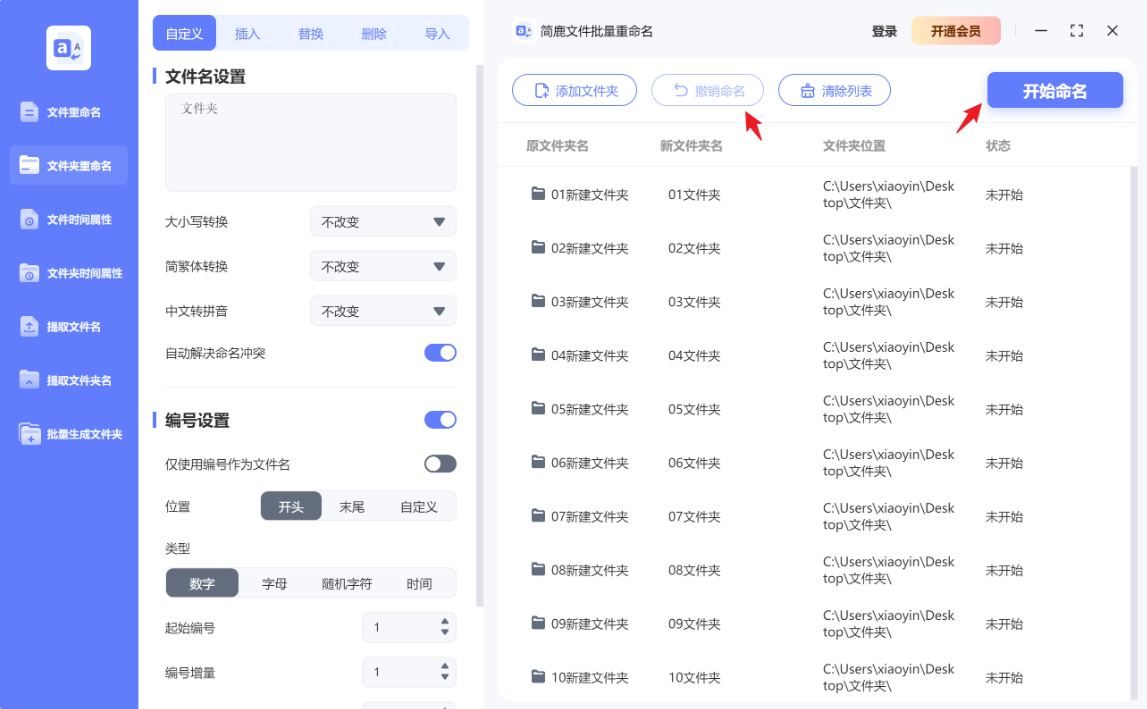Choose 数字 numbering type
This screenshot has height=709, width=1147.
pyautogui.click(x=202, y=583)
